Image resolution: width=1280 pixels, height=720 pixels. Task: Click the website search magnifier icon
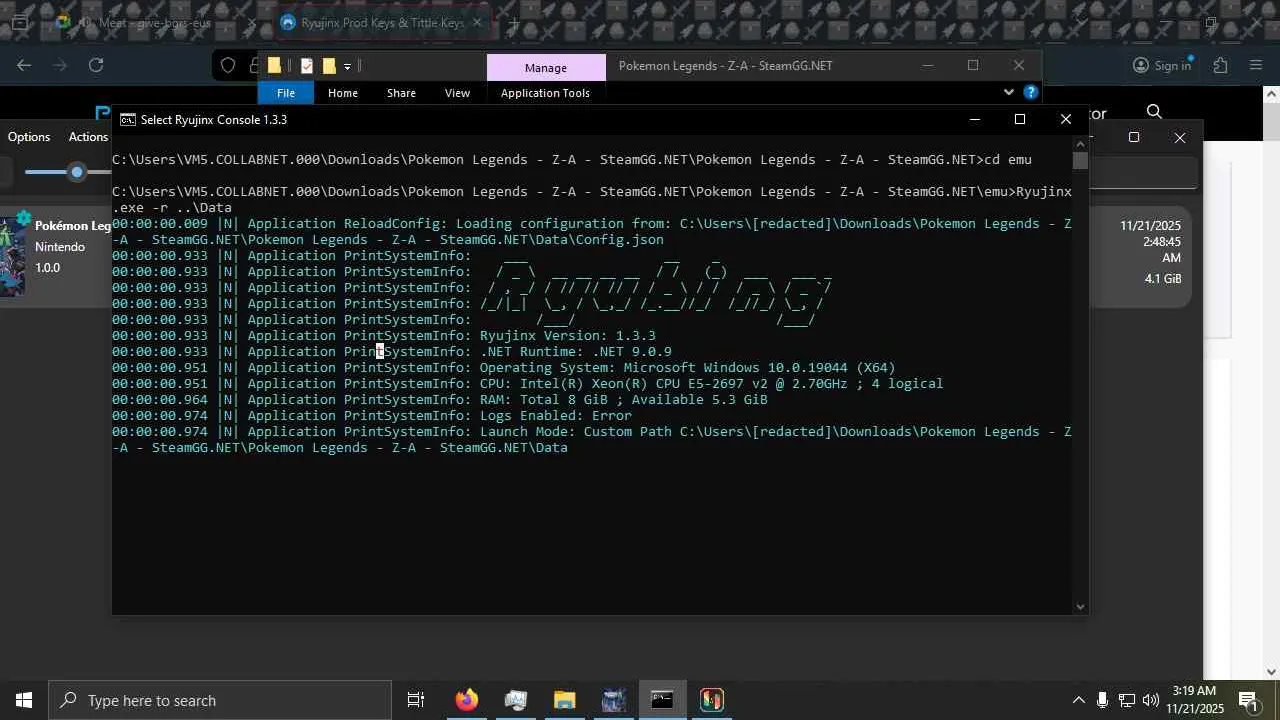tap(1154, 112)
